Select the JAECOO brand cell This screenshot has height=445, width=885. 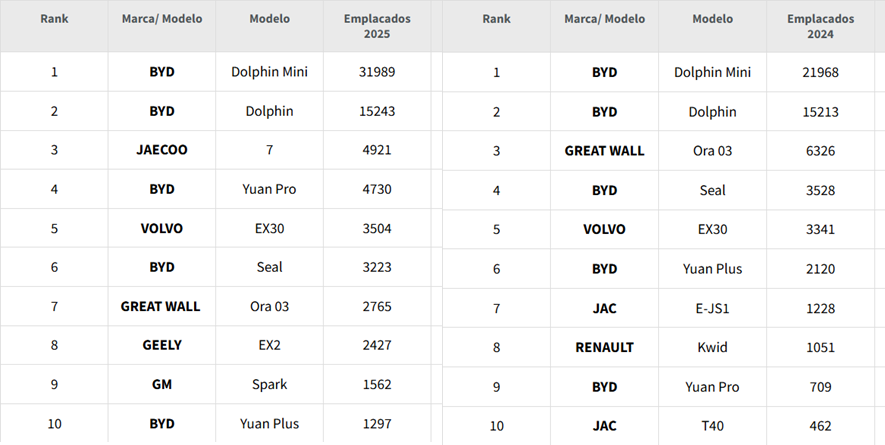(x=162, y=150)
